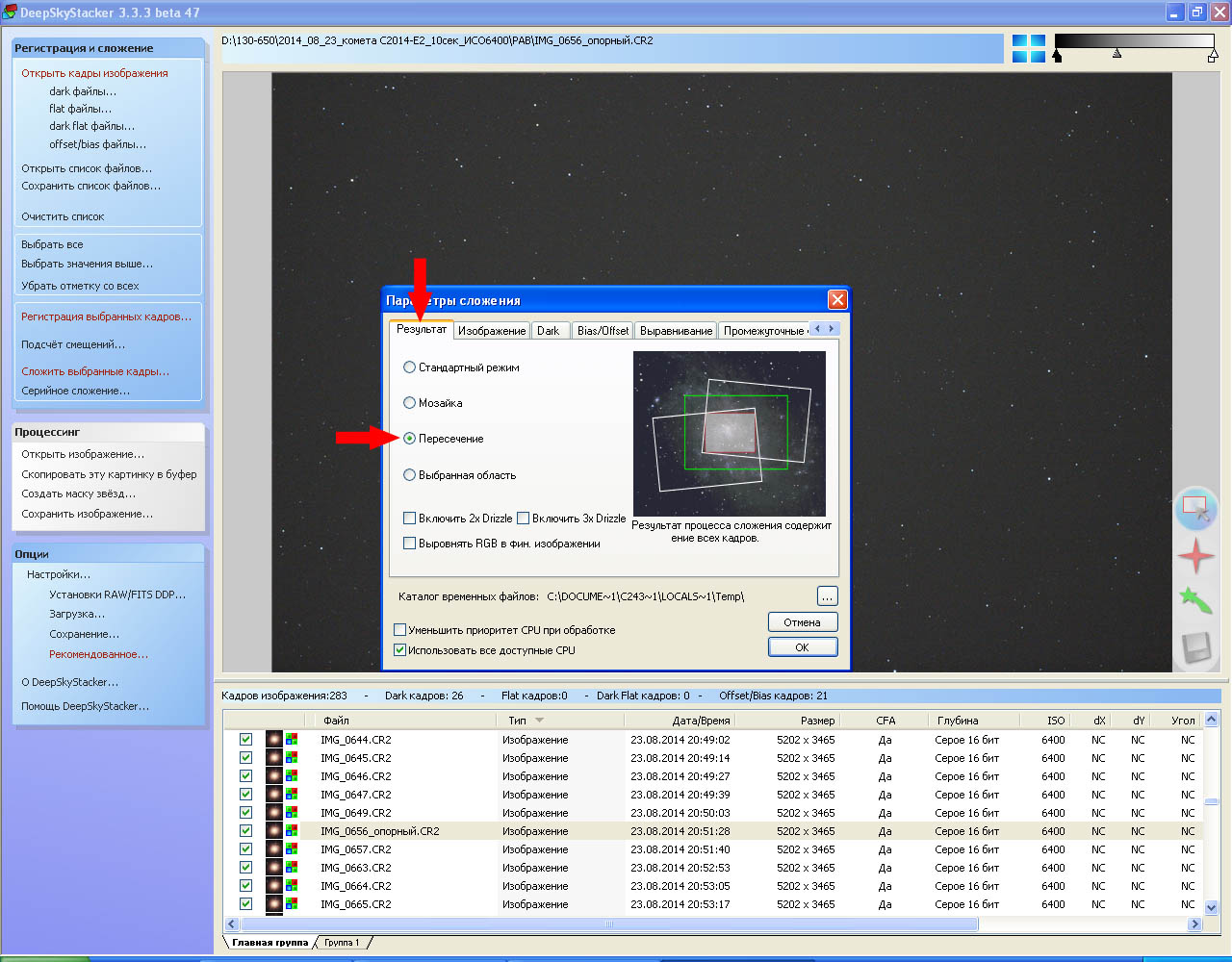The height and width of the screenshot is (962, 1232).
Task: Enable the 2x Drizzle checkbox
Action: (410, 519)
